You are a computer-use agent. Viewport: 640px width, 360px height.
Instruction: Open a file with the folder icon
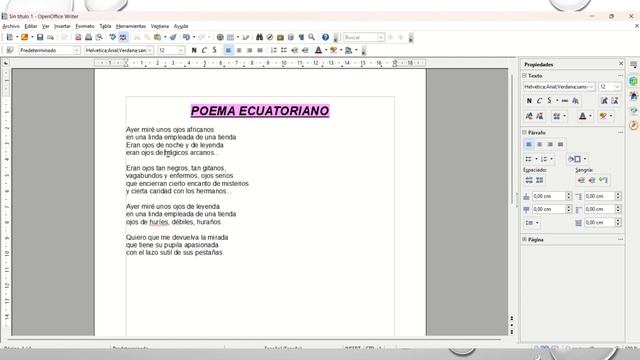click(x=24, y=37)
